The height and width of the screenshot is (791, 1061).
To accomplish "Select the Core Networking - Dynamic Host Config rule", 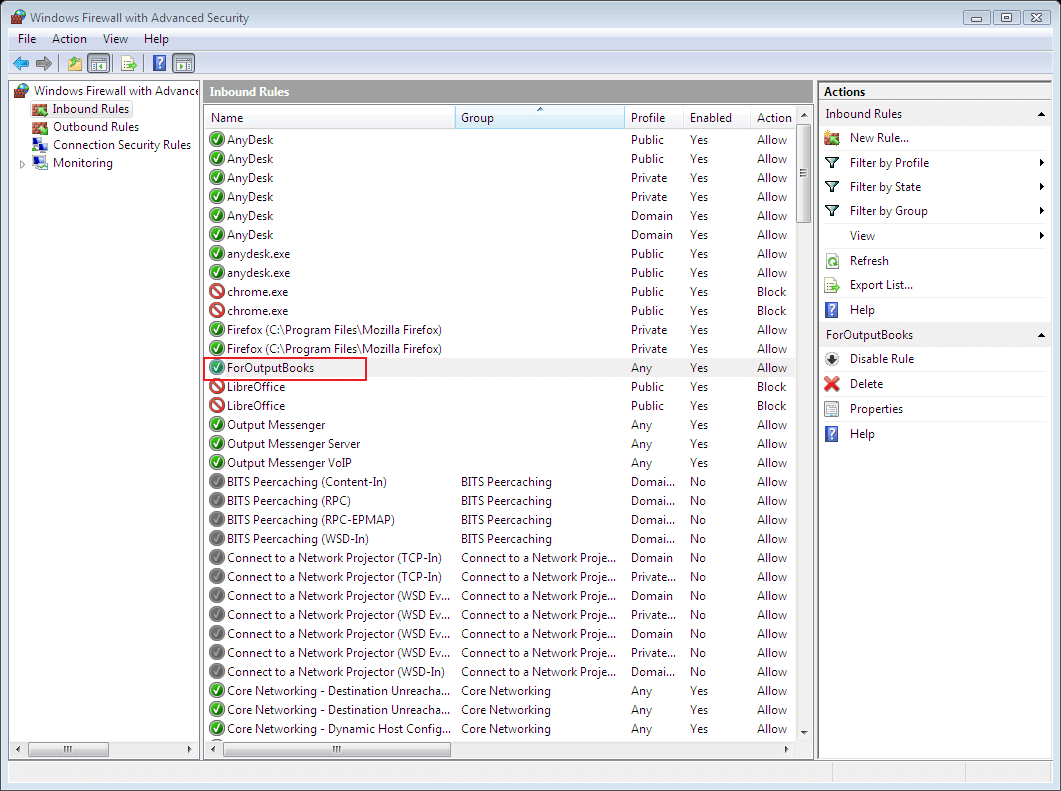I will click(499, 729).
